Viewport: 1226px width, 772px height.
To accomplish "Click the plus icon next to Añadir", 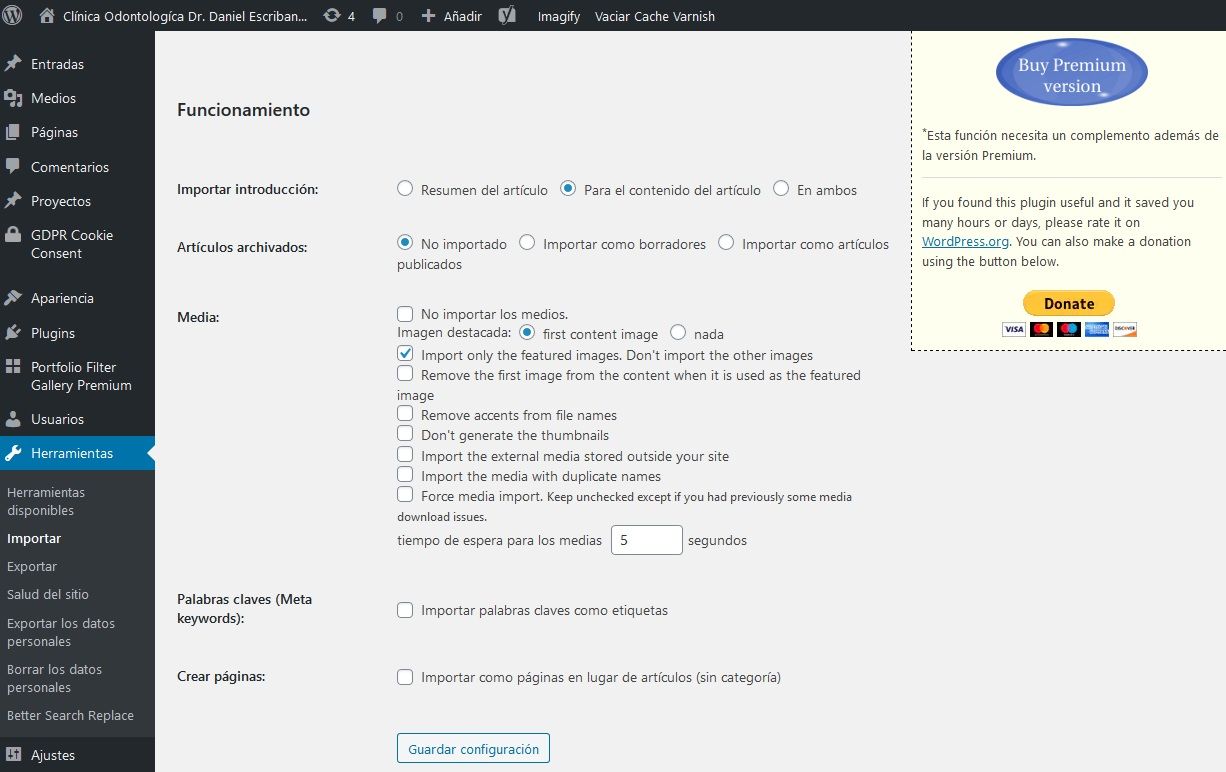I will [428, 16].
